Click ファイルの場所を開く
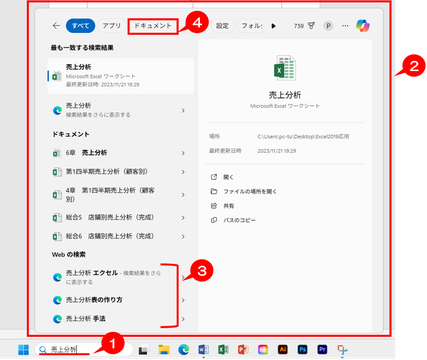Image resolution: width=427 pixels, height=360 pixels. tap(250, 192)
